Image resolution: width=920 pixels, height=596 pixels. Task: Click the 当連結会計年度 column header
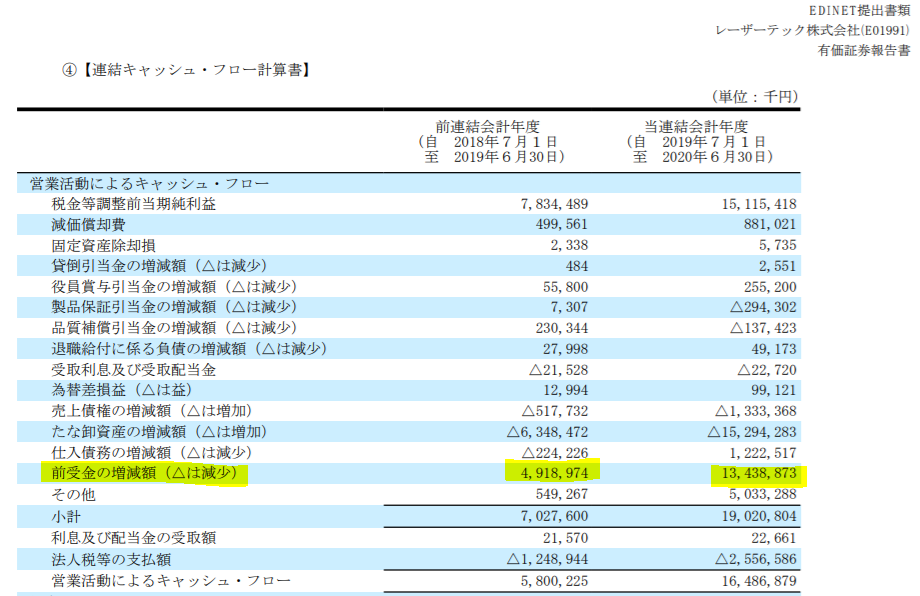click(x=697, y=126)
